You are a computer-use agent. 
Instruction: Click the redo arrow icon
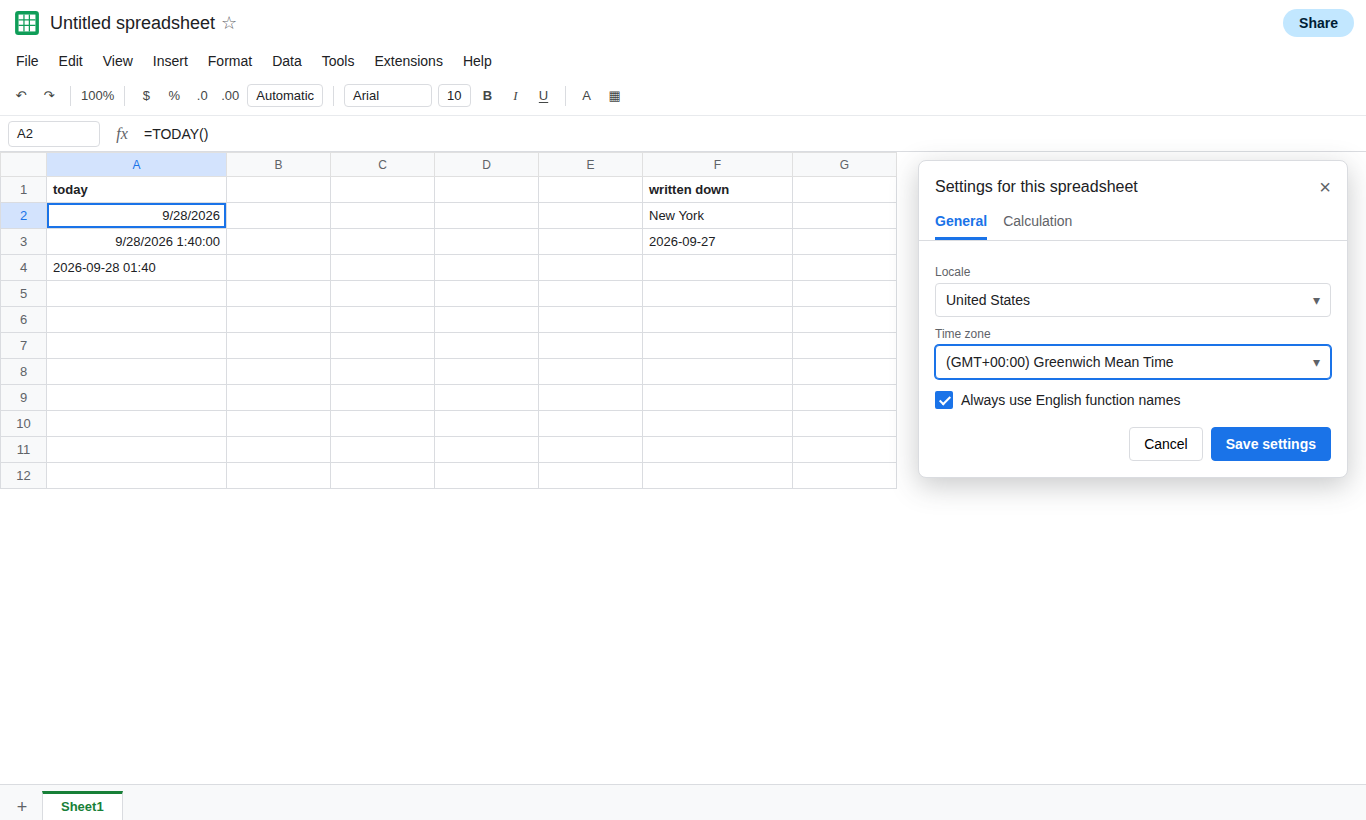tap(49, 96)
